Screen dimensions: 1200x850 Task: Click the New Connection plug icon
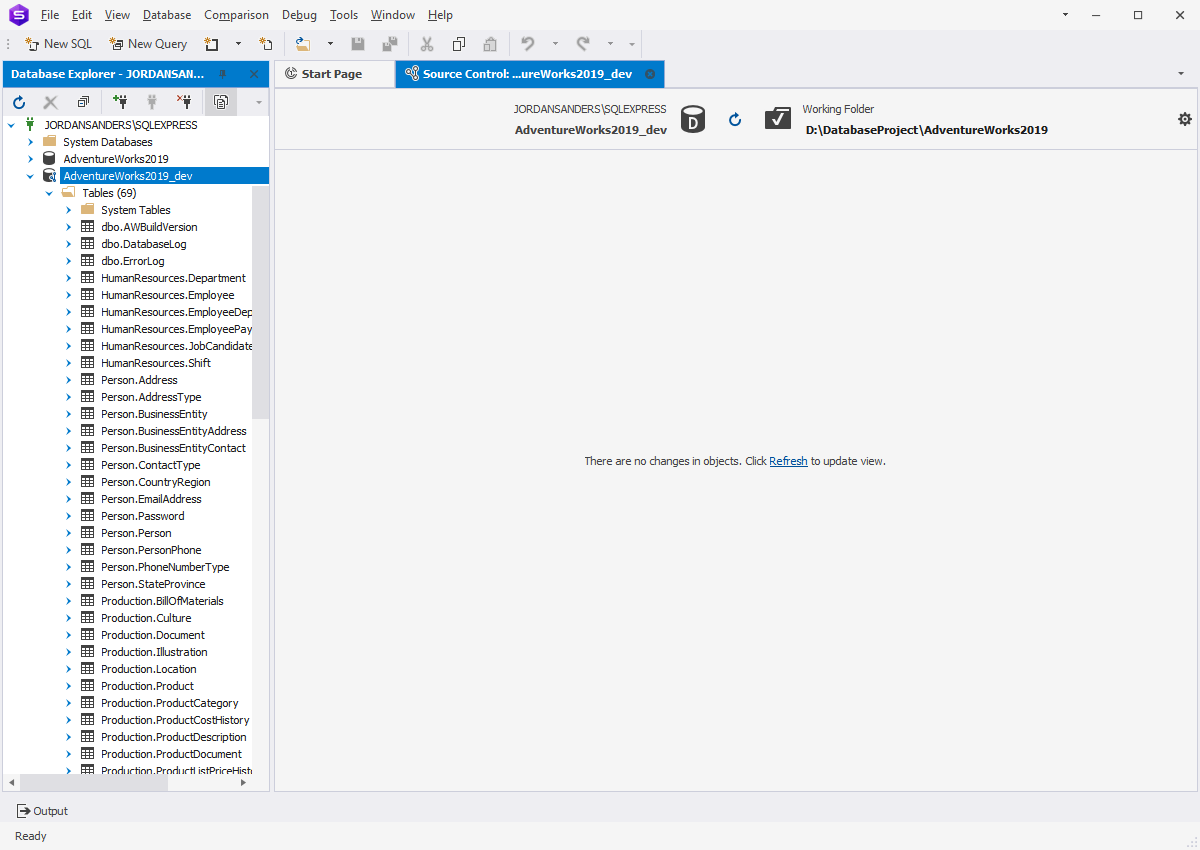[121, 102]
